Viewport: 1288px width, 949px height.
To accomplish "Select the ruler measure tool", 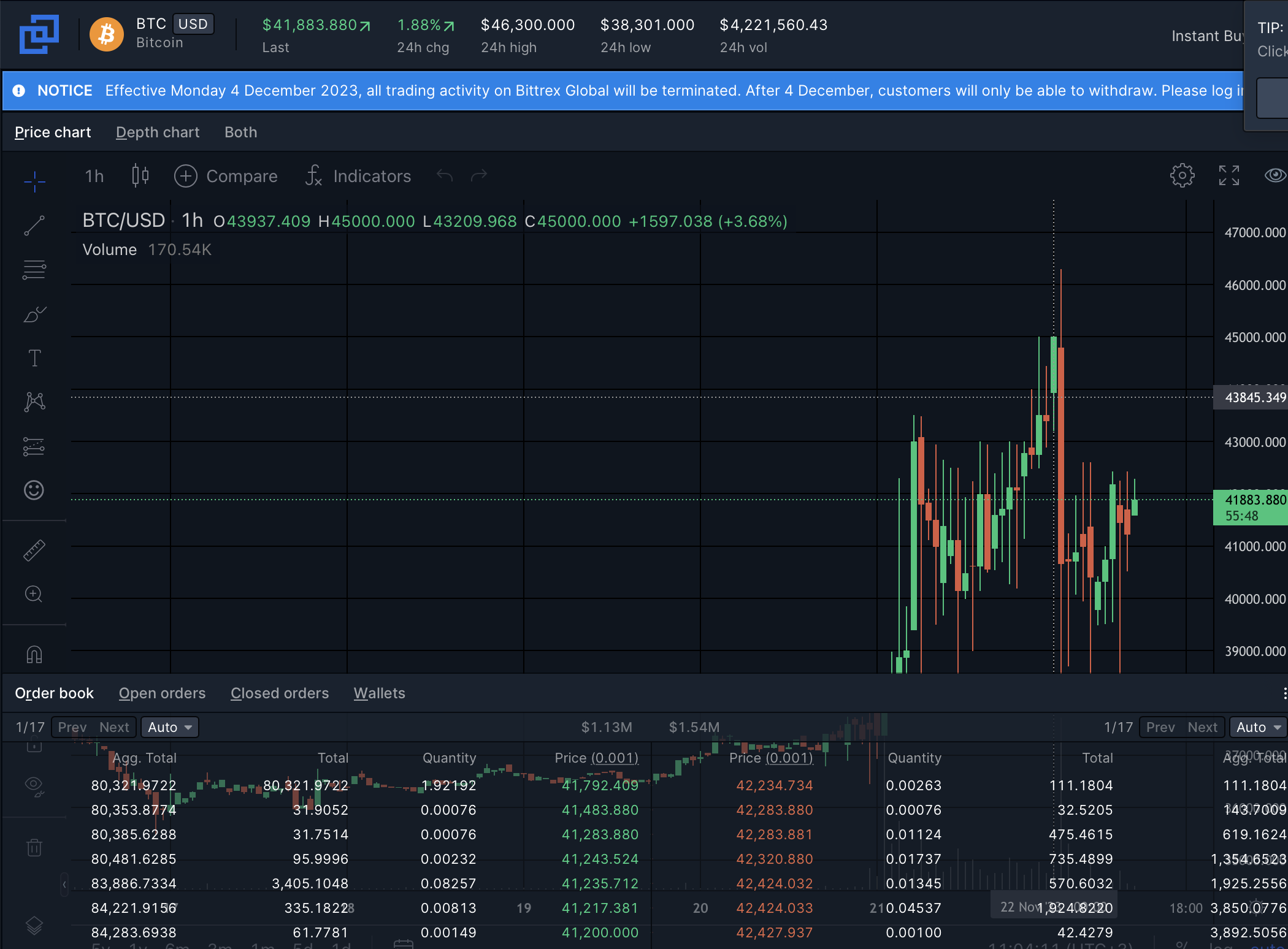I will [34, 551].
